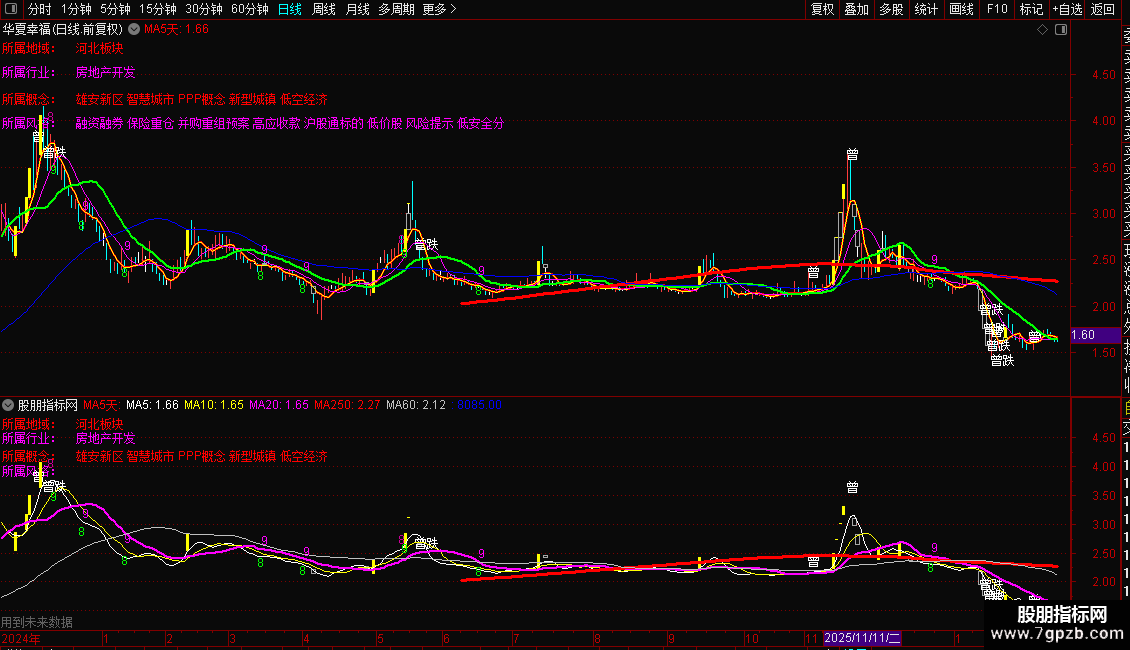Click the 叠加 overlay button
1130x650 pixels.
[x=857, y=9]
